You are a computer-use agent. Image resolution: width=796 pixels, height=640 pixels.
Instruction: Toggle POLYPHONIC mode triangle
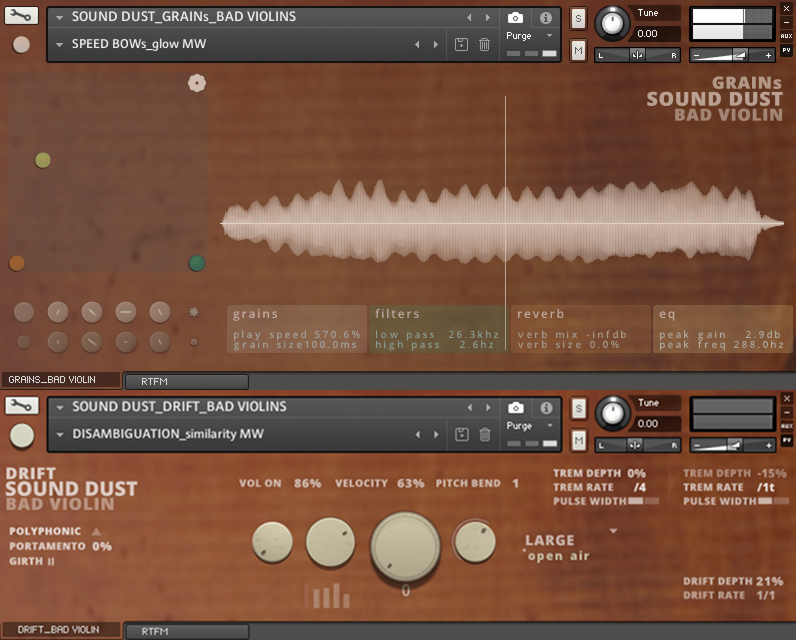click(96, 531)
